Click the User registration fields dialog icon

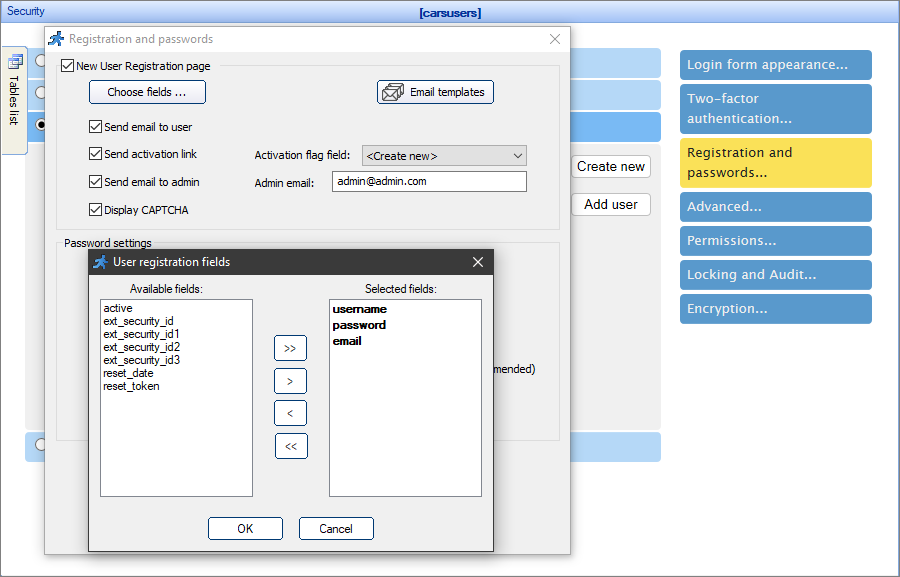(x=101, y=262)
